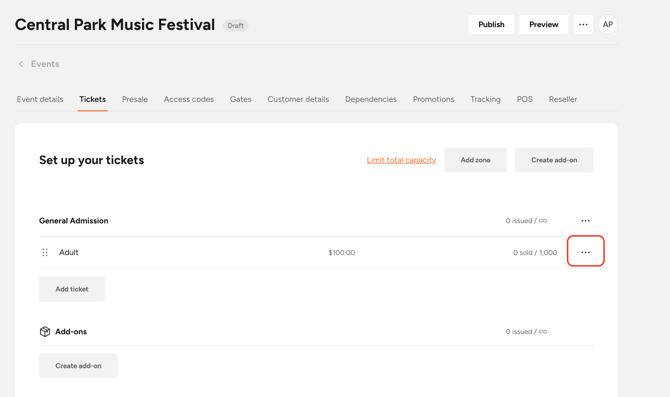Click the $100.00 ticket price
The width and height of the screenshot is (670, 397).
[x=341, y=253]
